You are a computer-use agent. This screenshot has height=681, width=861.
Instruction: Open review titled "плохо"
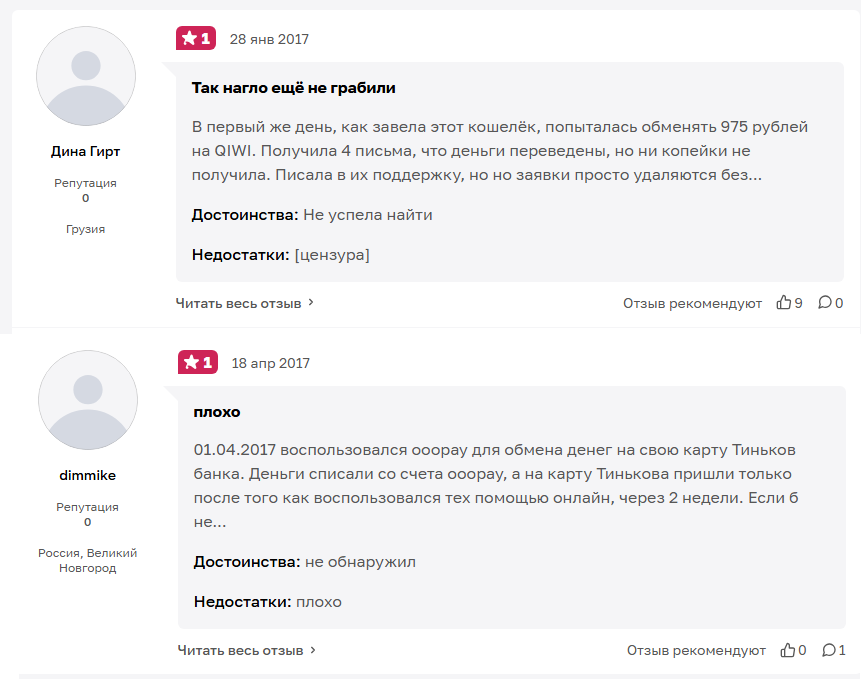click(x=217, y=411)
